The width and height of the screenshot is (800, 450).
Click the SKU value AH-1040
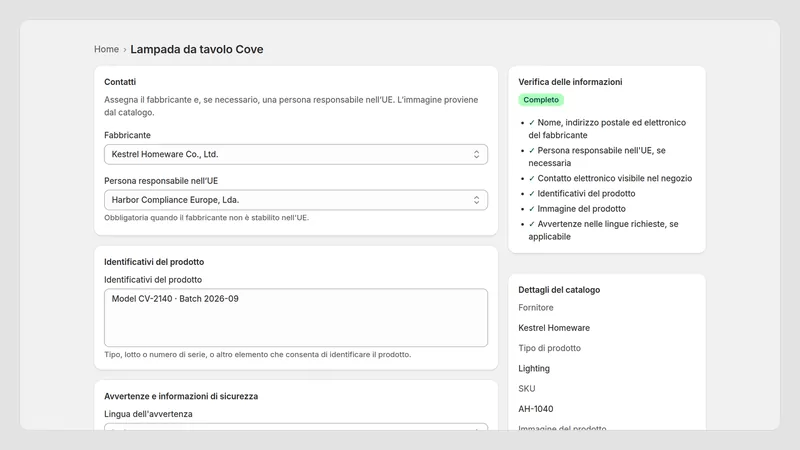pyautogui.click(x=535, y=409)
